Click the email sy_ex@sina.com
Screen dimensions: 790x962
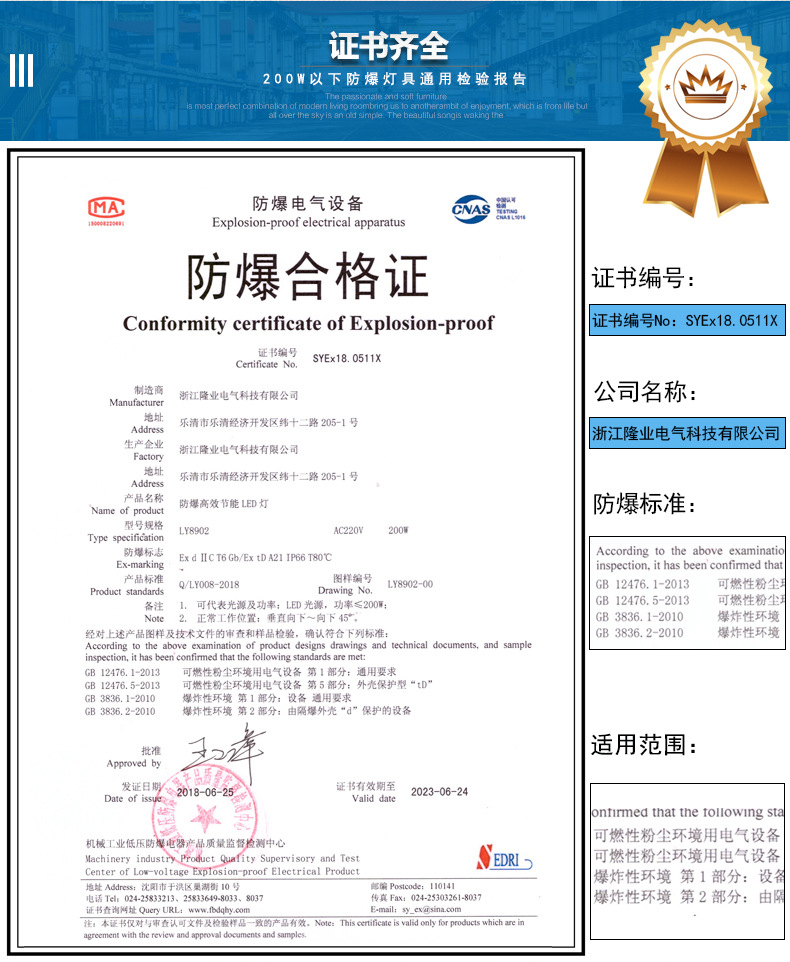[x=431, y=909]
